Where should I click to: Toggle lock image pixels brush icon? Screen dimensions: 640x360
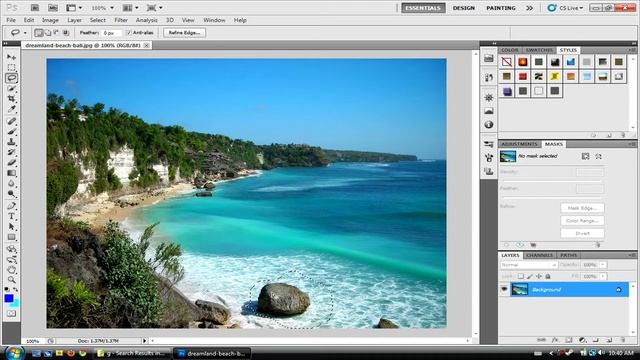click(530, 276)
